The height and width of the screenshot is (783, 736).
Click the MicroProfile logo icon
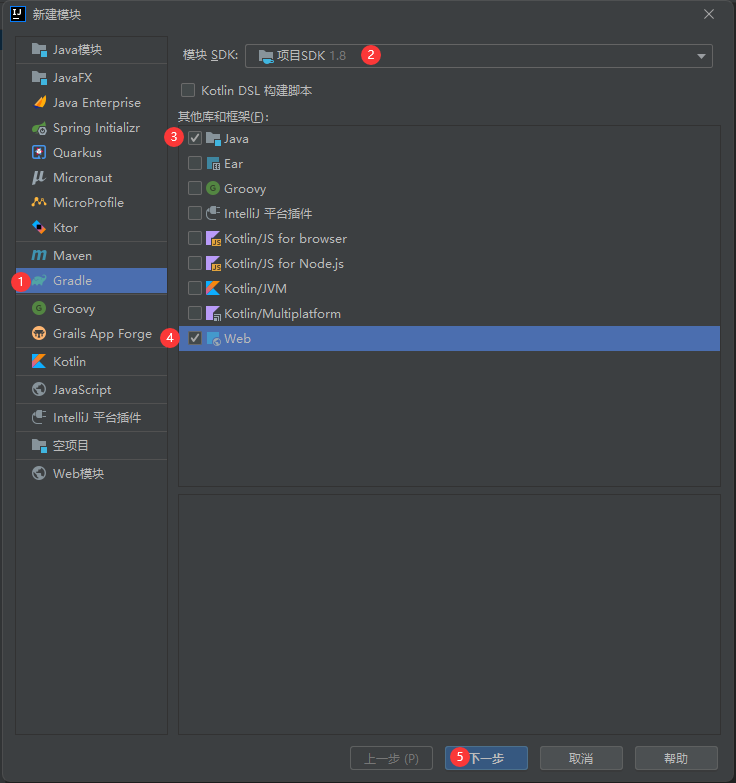[x=39, y=202]
